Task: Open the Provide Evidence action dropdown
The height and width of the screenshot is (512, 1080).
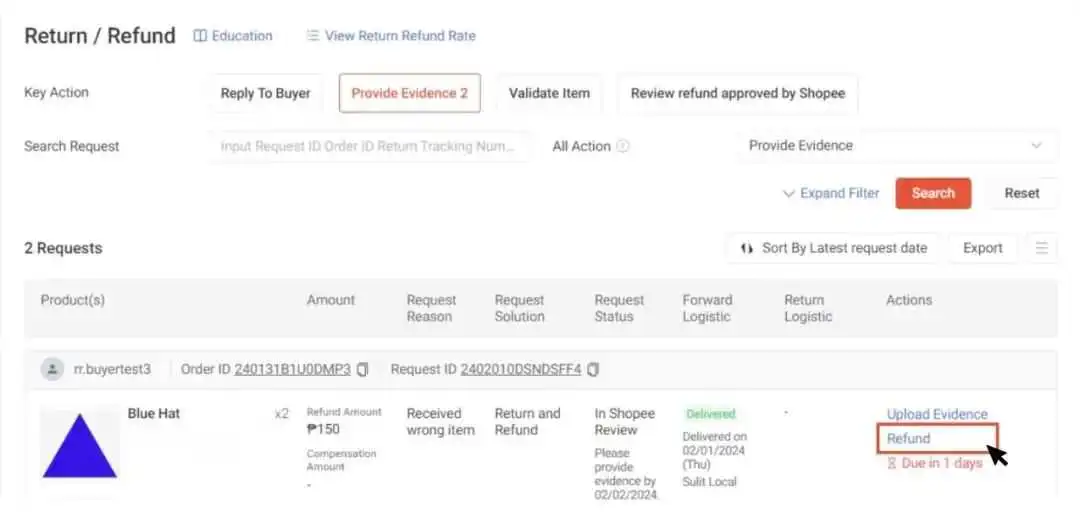Action: [897, 145]
